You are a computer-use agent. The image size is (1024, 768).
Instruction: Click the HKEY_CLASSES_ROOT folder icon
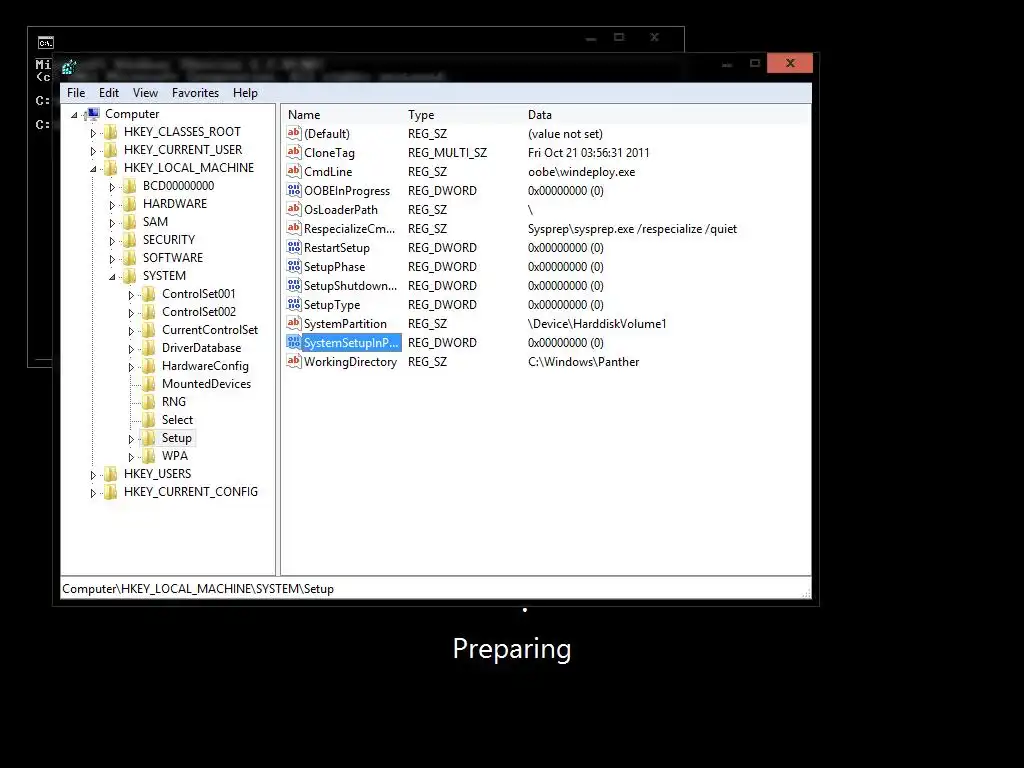(111, 132)
